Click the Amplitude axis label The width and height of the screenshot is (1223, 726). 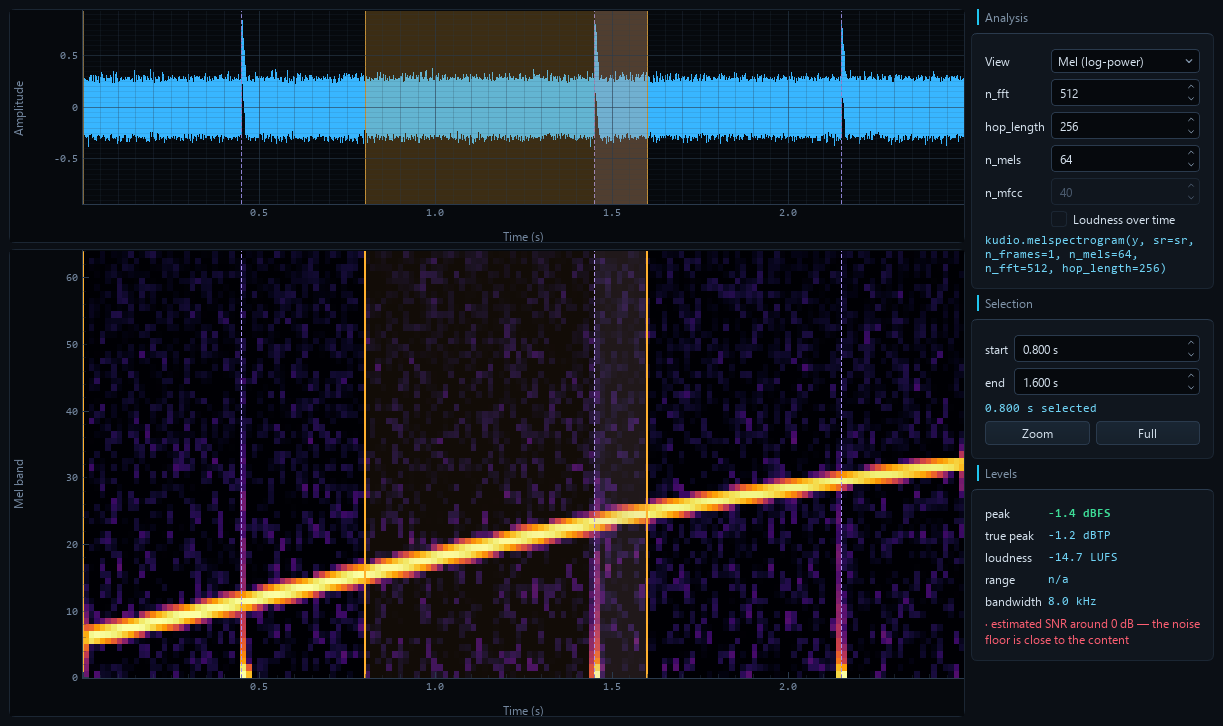coord(19,108)
